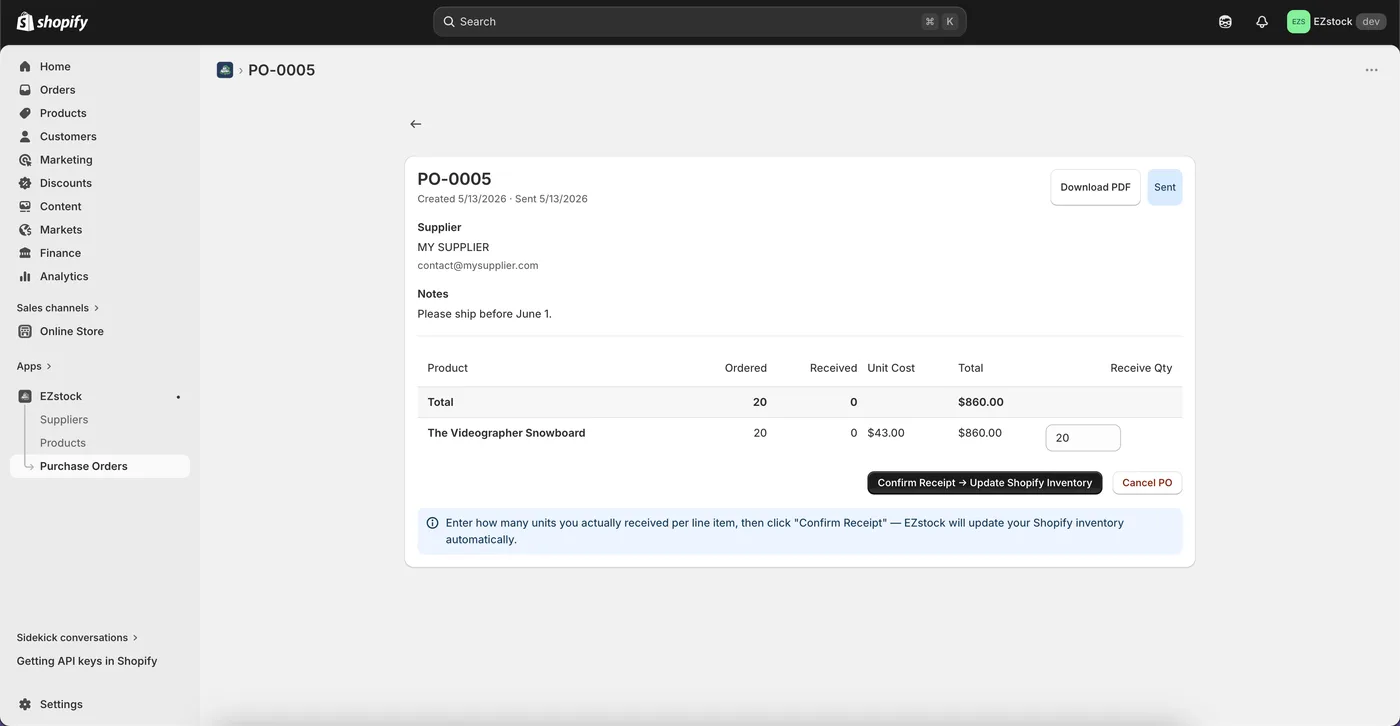
Task: Open Suppliers under EZstock
Action: coord(64,420)
